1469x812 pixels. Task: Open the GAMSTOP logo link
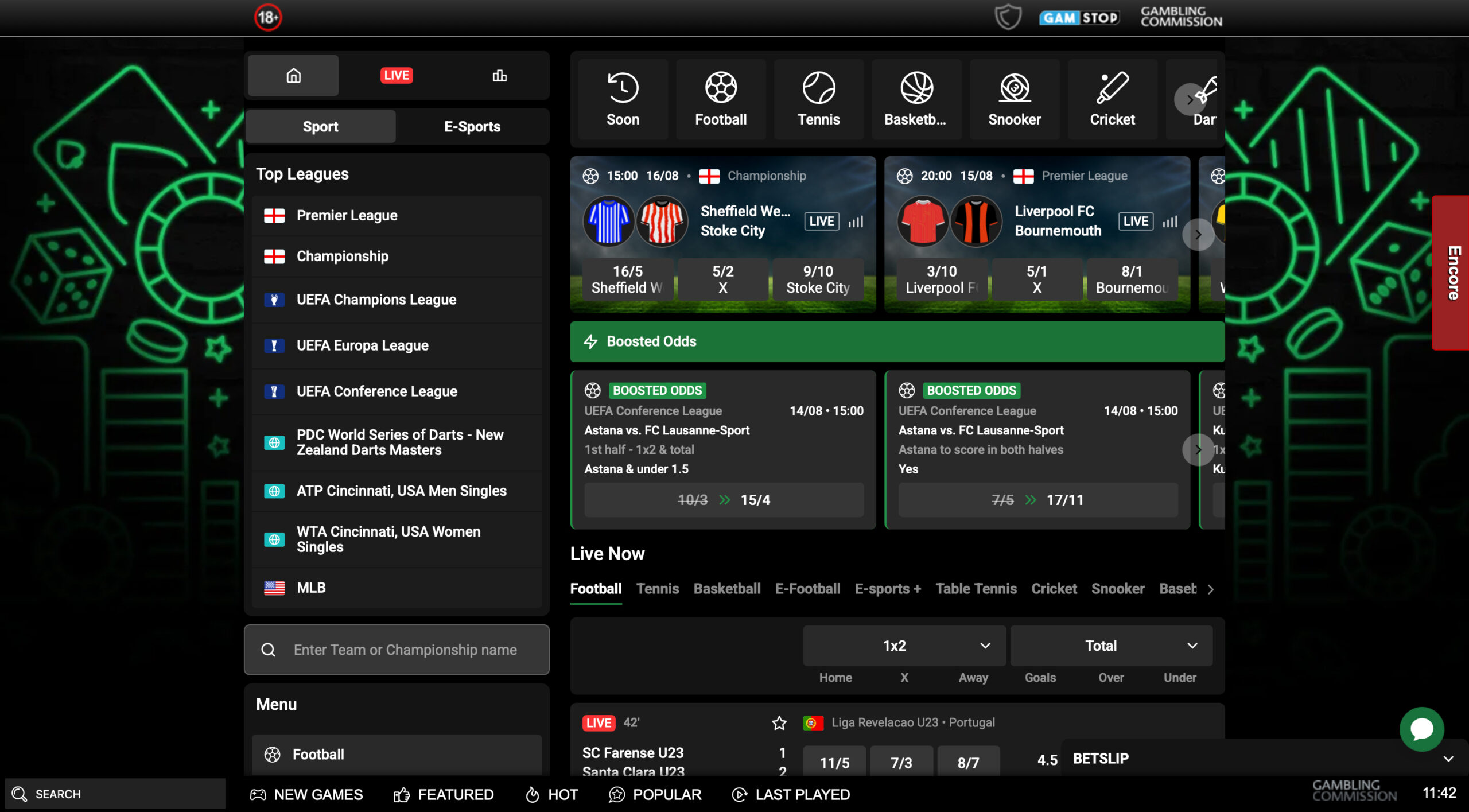coord(1079,18)
